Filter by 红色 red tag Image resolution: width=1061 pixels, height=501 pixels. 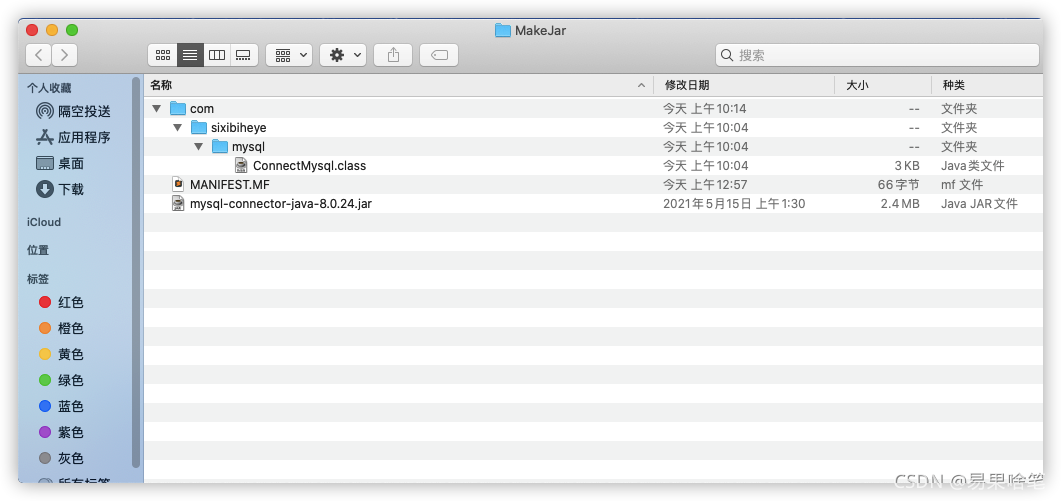[x=61, y=302]
